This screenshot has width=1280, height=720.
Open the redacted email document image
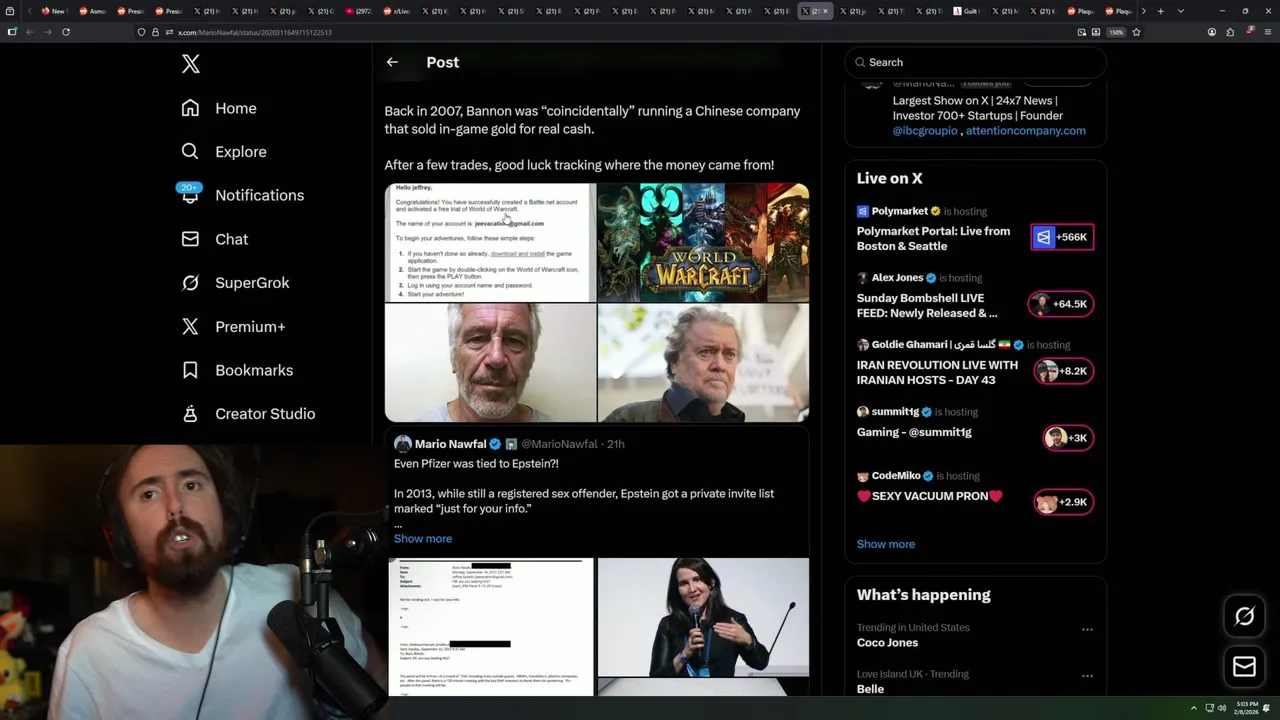coord(491,626)
